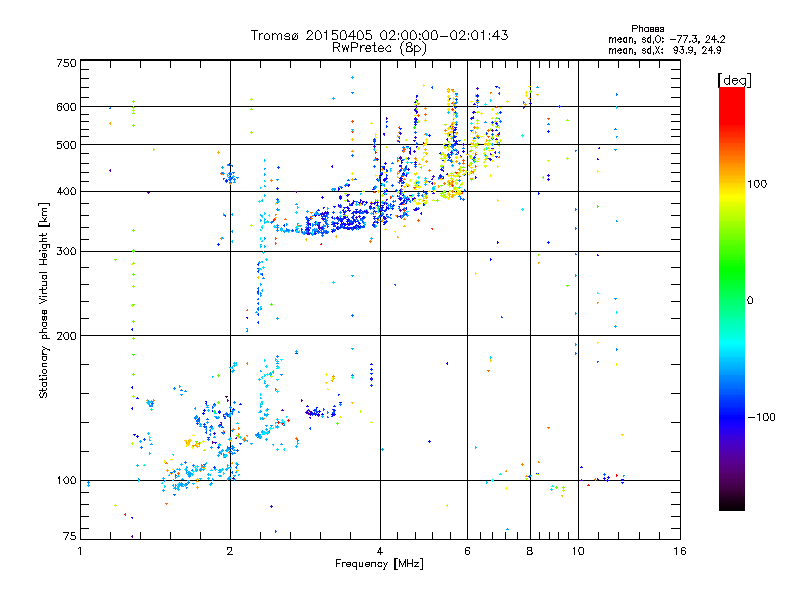This screenshot has height=600, width=800.
Task: Click the y-axis '600' tick label
Action: click(x=66, y=107)
